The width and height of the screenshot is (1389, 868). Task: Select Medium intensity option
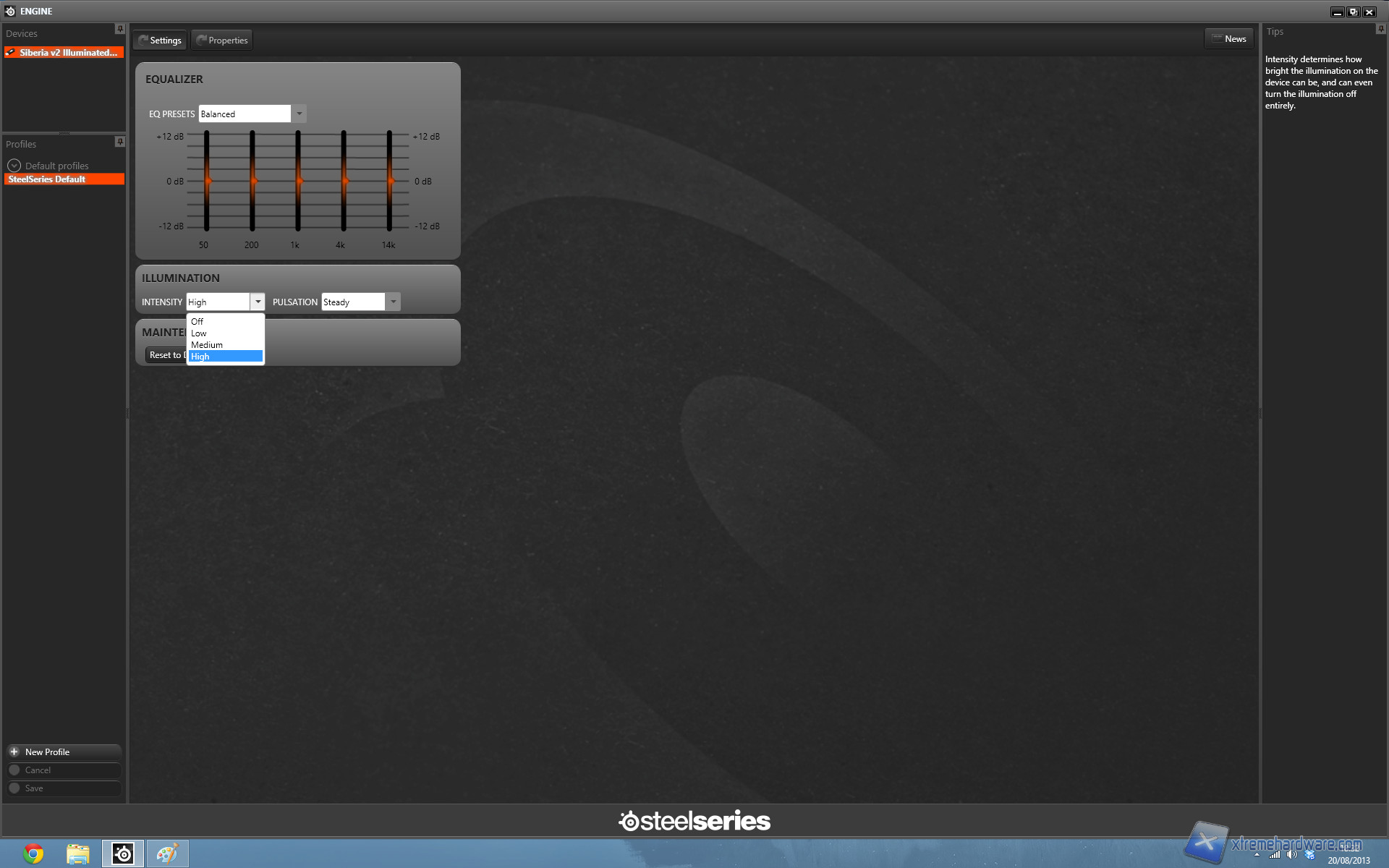click(206, 344)
